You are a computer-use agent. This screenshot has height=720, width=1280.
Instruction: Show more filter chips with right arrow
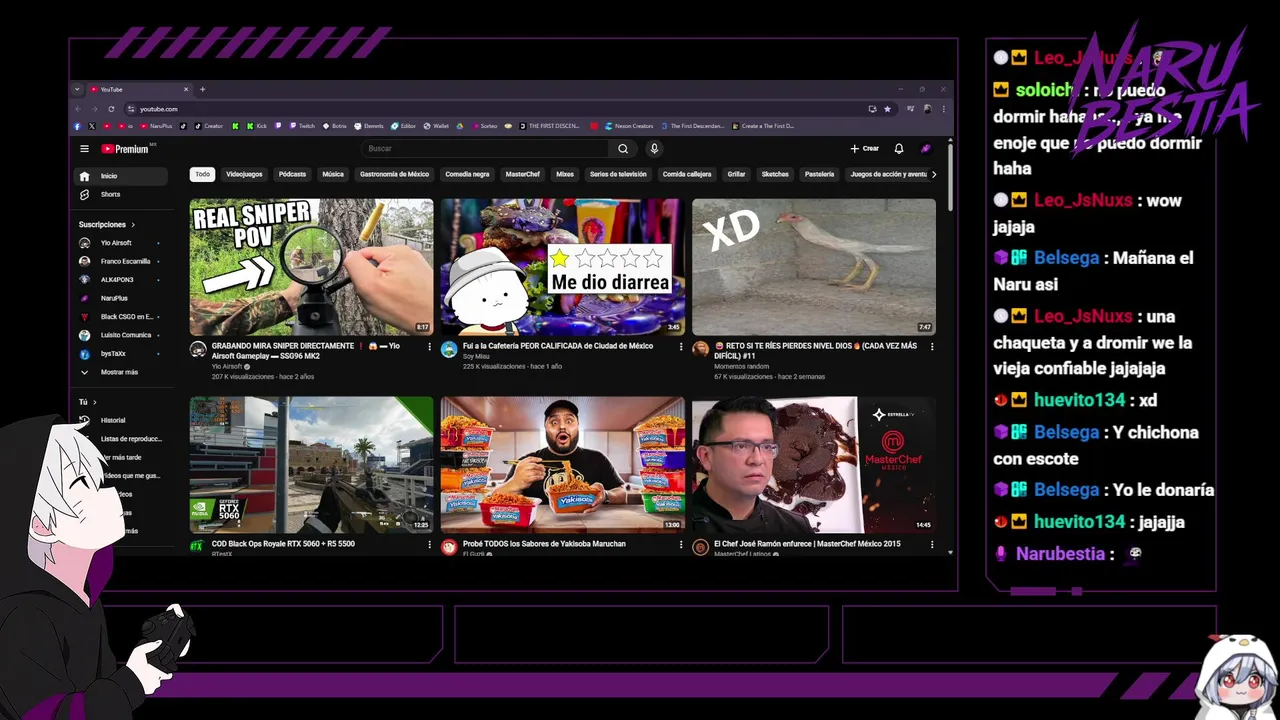pyautogui.click(x=934, y=174)
